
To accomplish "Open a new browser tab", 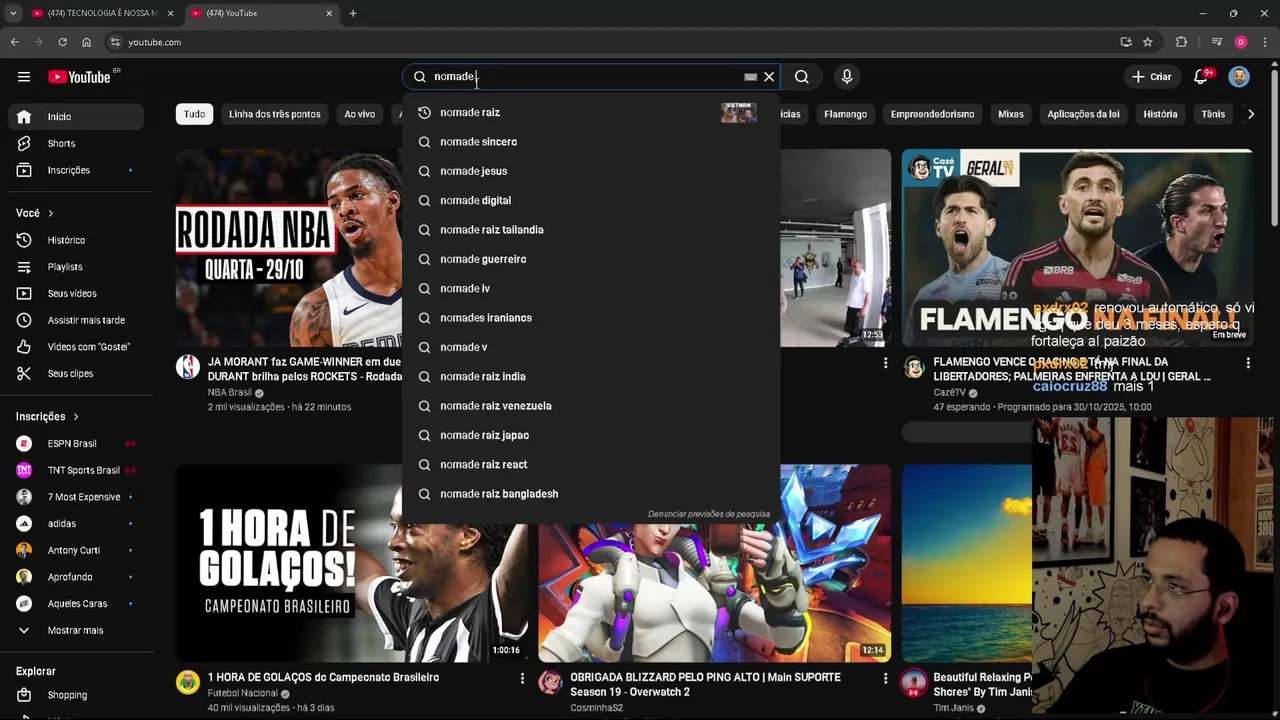I will 353,13.
